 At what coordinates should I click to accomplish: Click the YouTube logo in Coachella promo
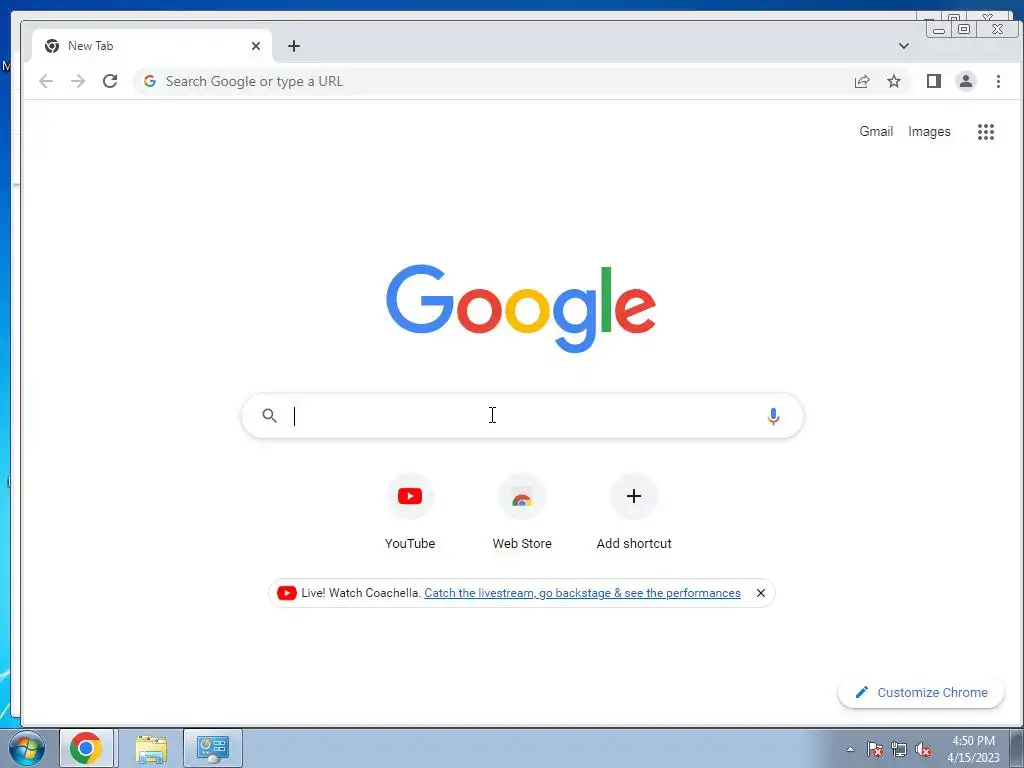286,593
